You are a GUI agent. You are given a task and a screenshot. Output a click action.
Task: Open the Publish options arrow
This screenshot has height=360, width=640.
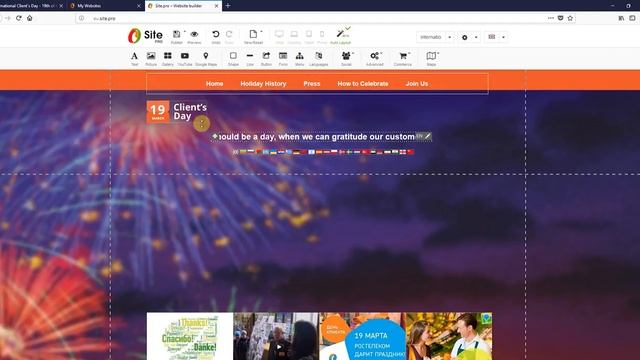tap(184, 32)
